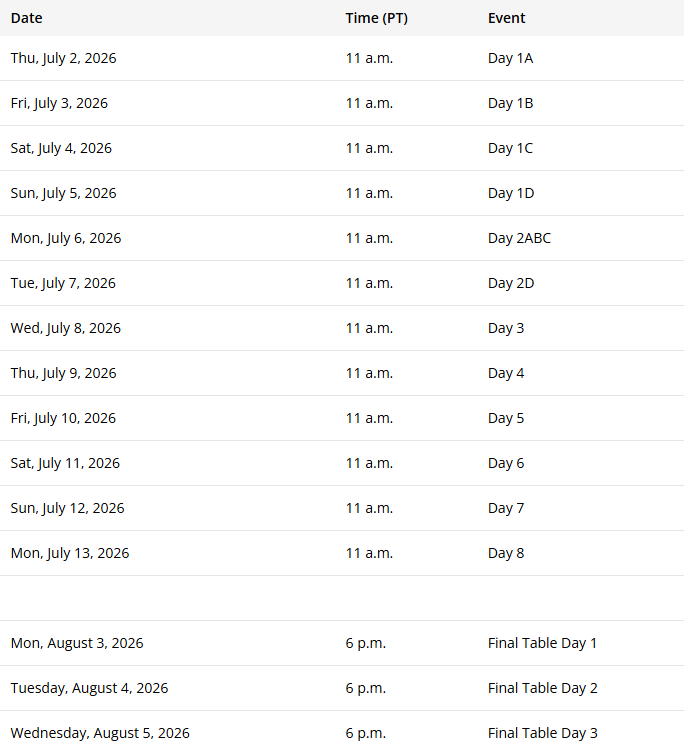Select the Thu, July 2, 2026 date cell
The image size is (684, 755).
(x=63, y=58)
